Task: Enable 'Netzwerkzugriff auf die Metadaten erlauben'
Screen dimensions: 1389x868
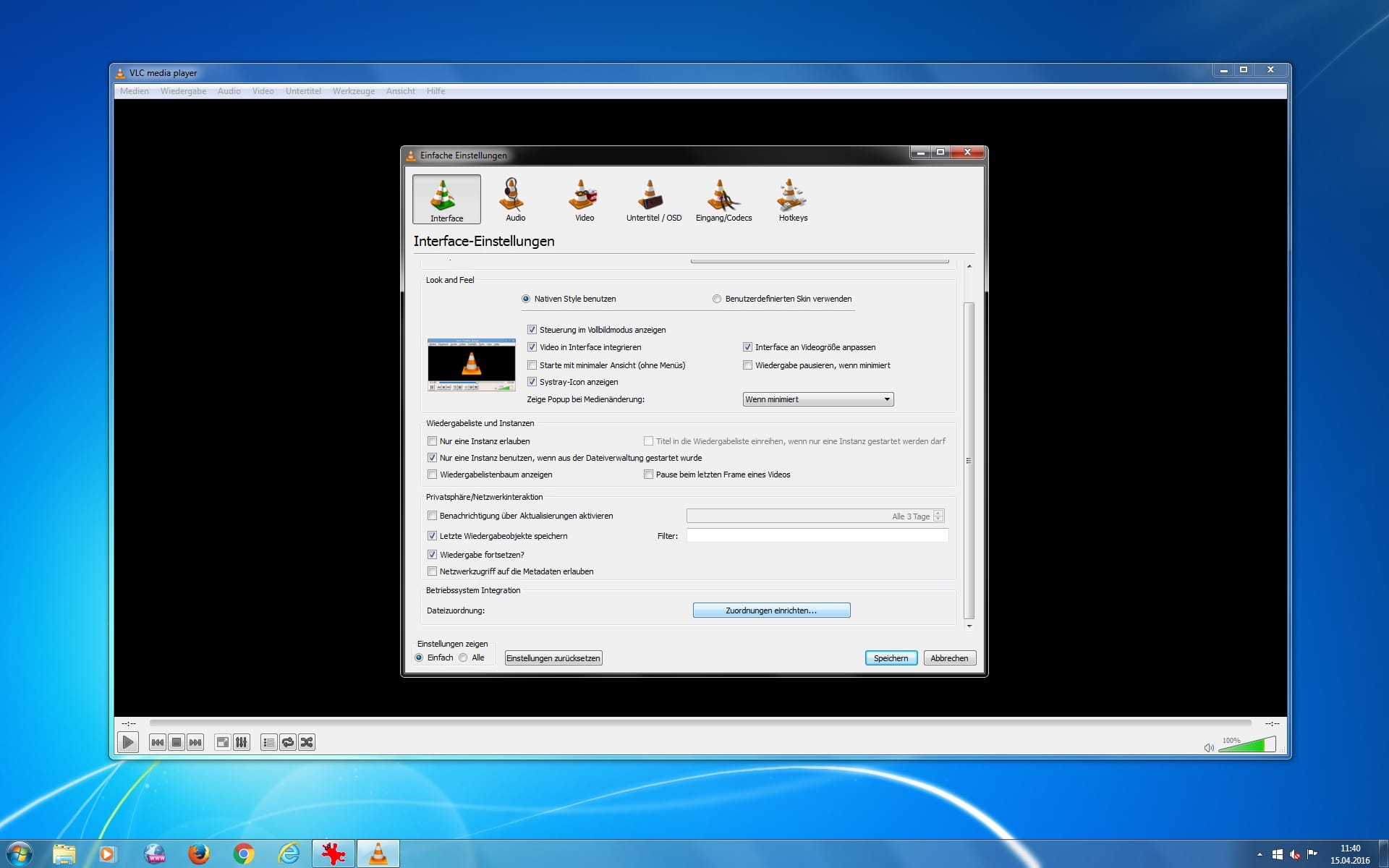Action: [x=432, y=571]
